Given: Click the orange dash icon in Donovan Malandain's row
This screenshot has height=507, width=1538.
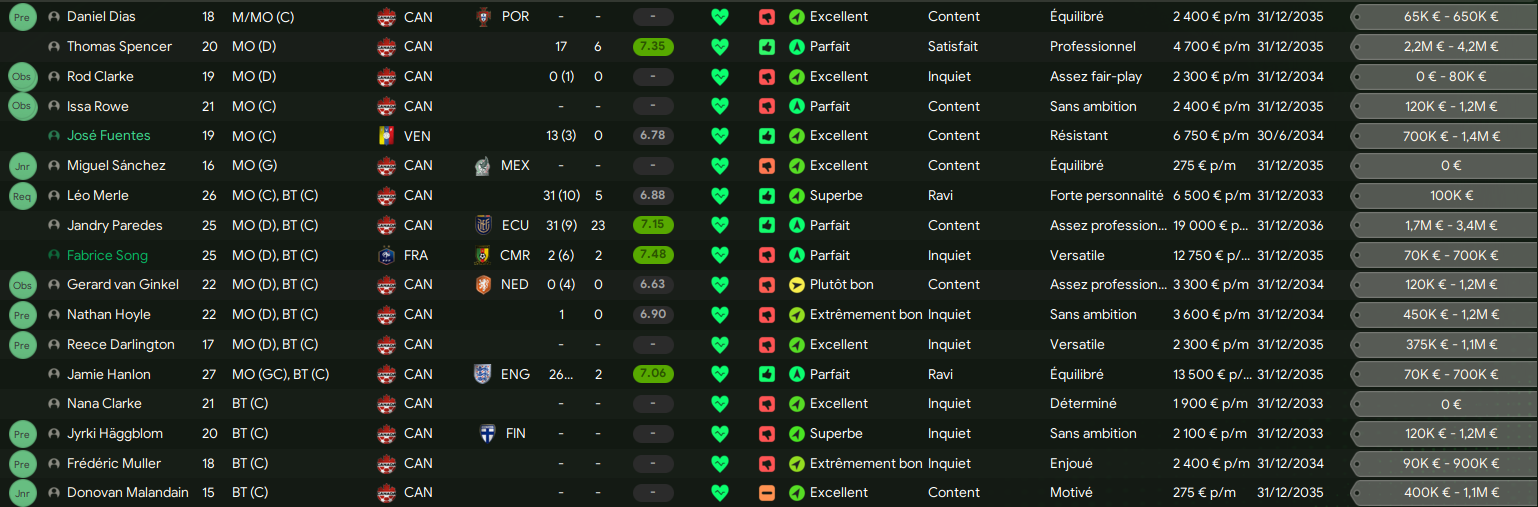Looking at the screenshot, I should pos(767,493).
